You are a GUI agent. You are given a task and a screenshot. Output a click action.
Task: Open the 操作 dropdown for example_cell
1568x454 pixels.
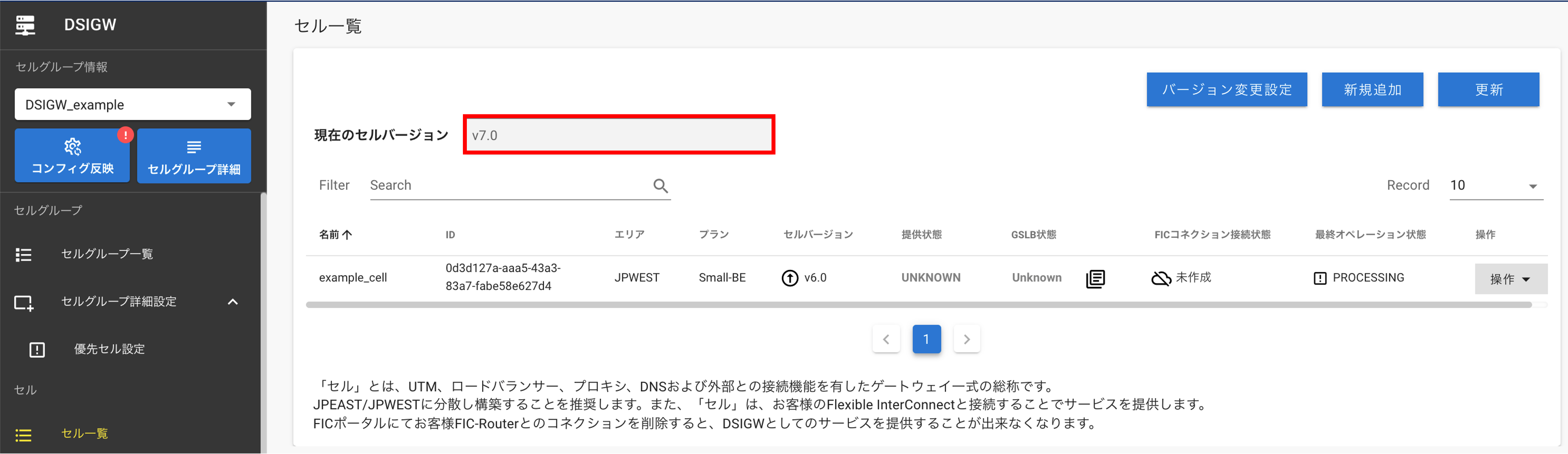click(x=1510, y=279)
